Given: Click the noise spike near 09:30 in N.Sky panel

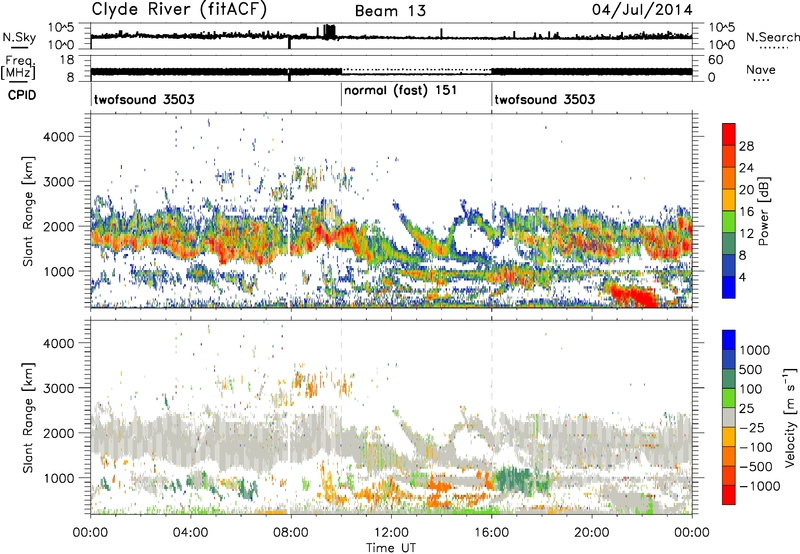Looking at the screenshot, I should 330,31.
